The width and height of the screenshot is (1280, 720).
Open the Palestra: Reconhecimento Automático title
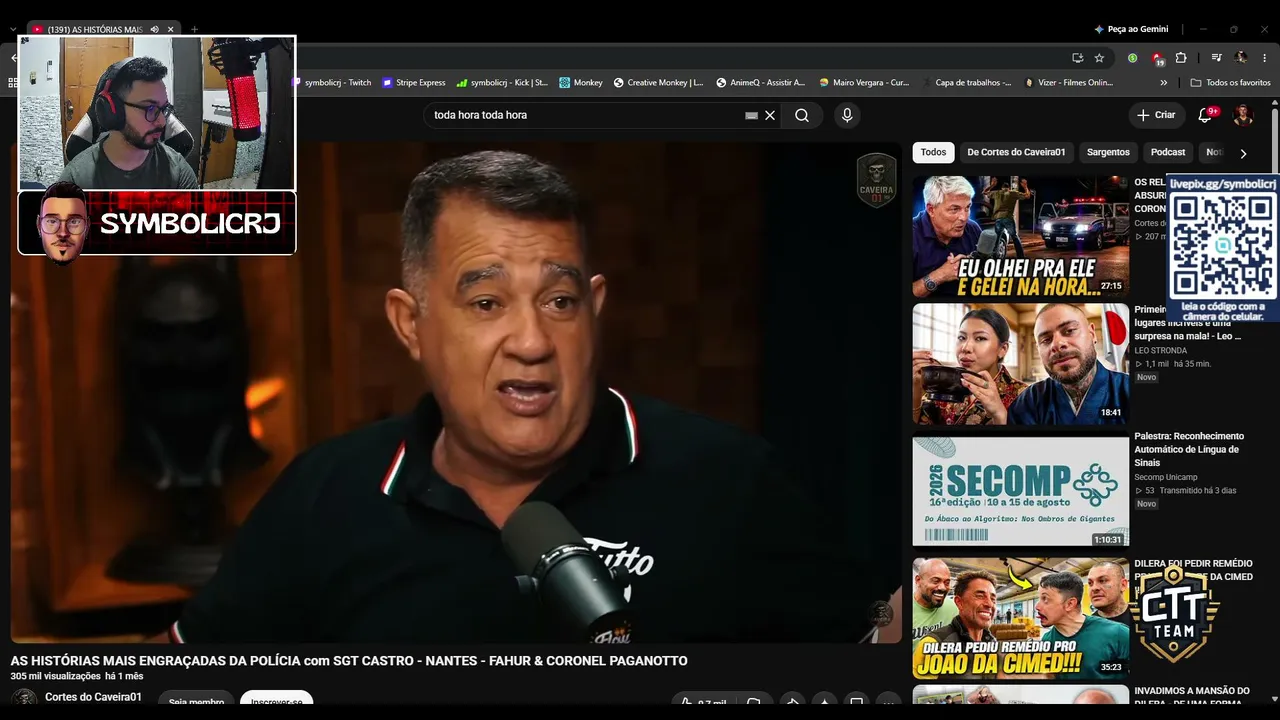(1189, 449)
